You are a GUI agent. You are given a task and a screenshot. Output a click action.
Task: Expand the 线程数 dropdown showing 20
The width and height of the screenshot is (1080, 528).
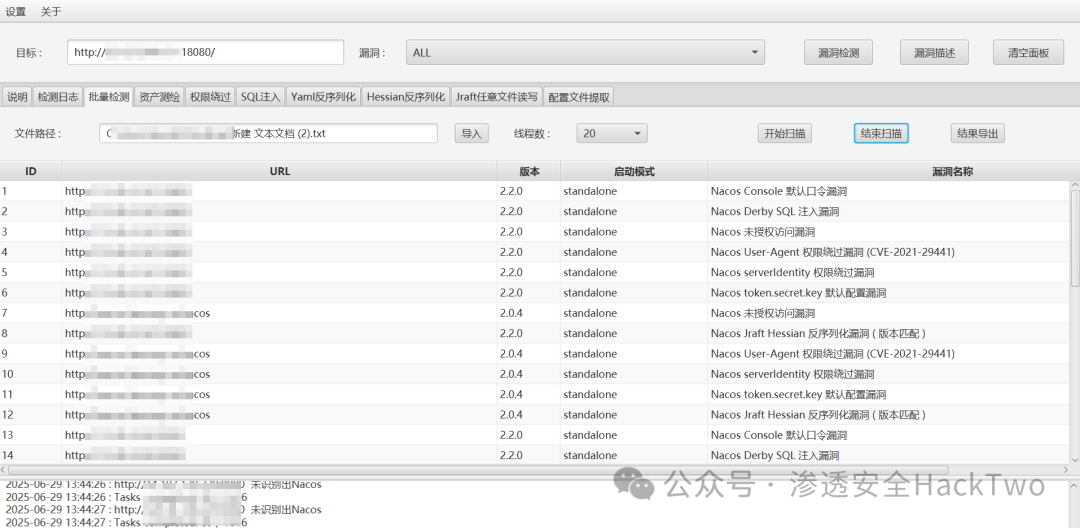612,134
